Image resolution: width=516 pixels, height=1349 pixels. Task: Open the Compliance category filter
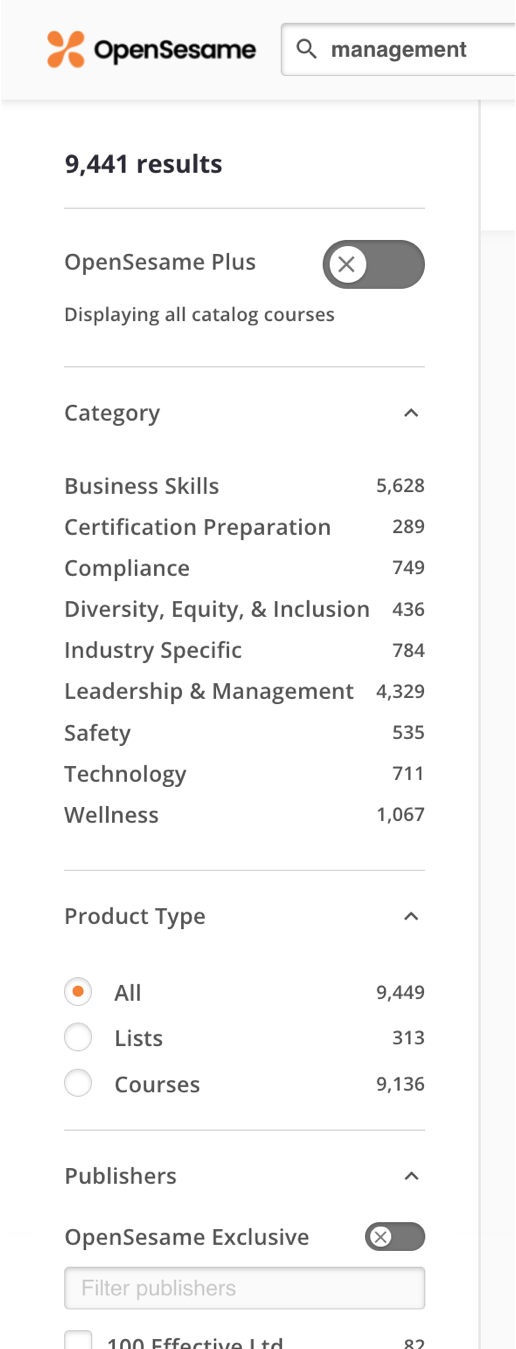[127, 568]
